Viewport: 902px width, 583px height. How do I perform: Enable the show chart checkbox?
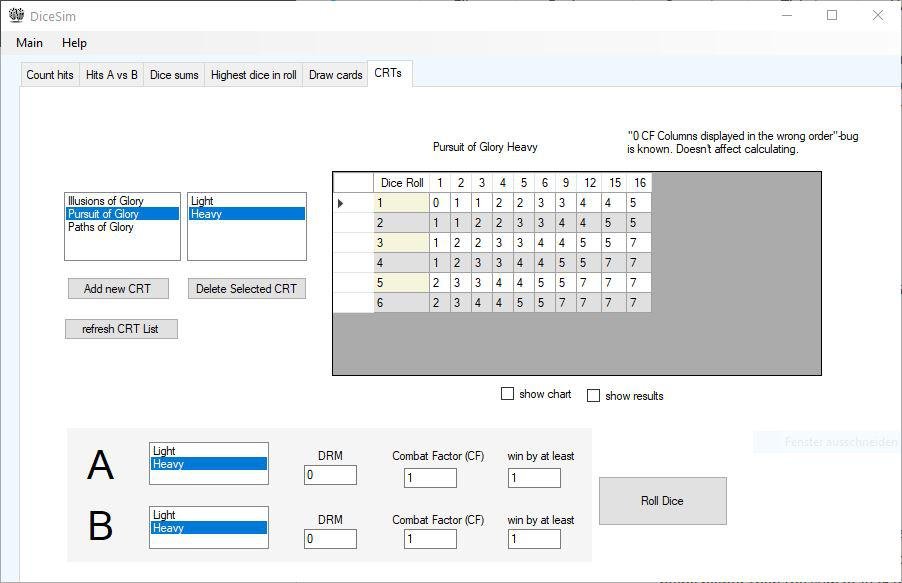[x=507, y=394]
